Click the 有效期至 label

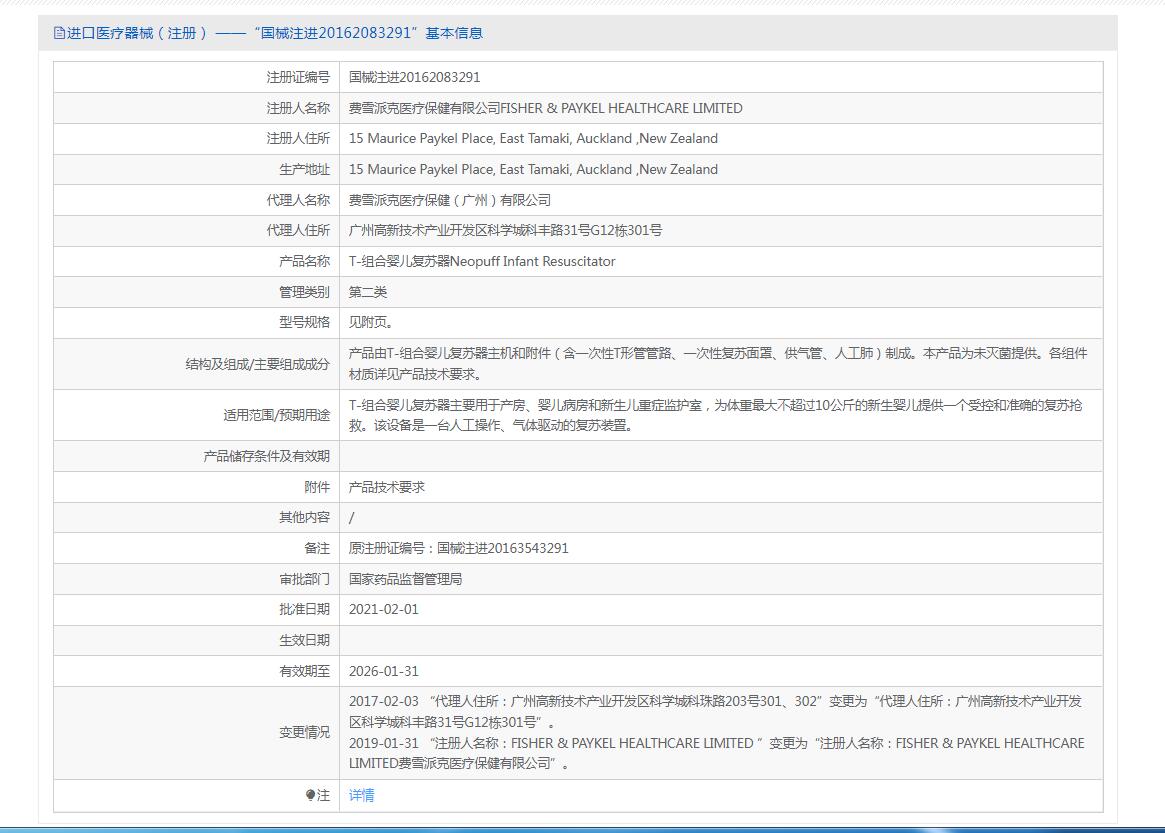304,671
